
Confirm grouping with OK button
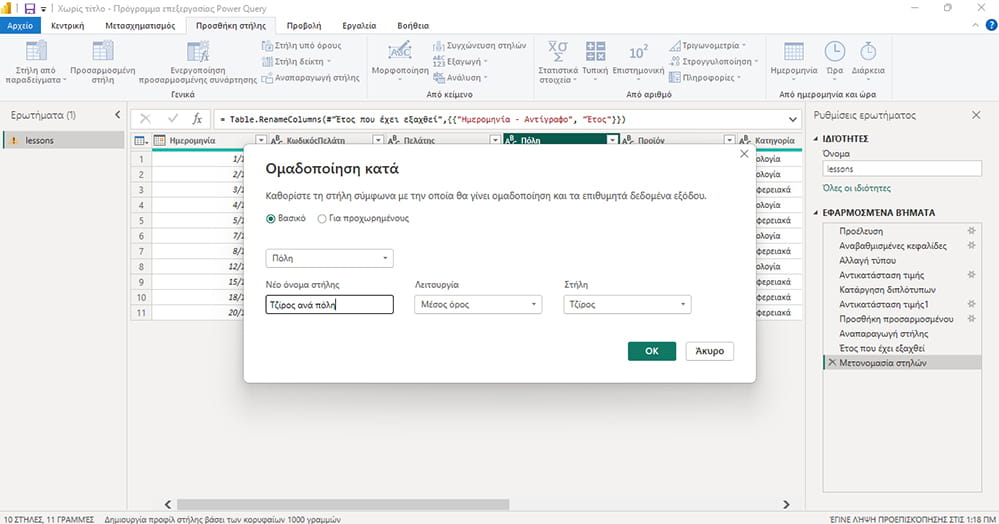pyautogui.click(x=652, y=351)
